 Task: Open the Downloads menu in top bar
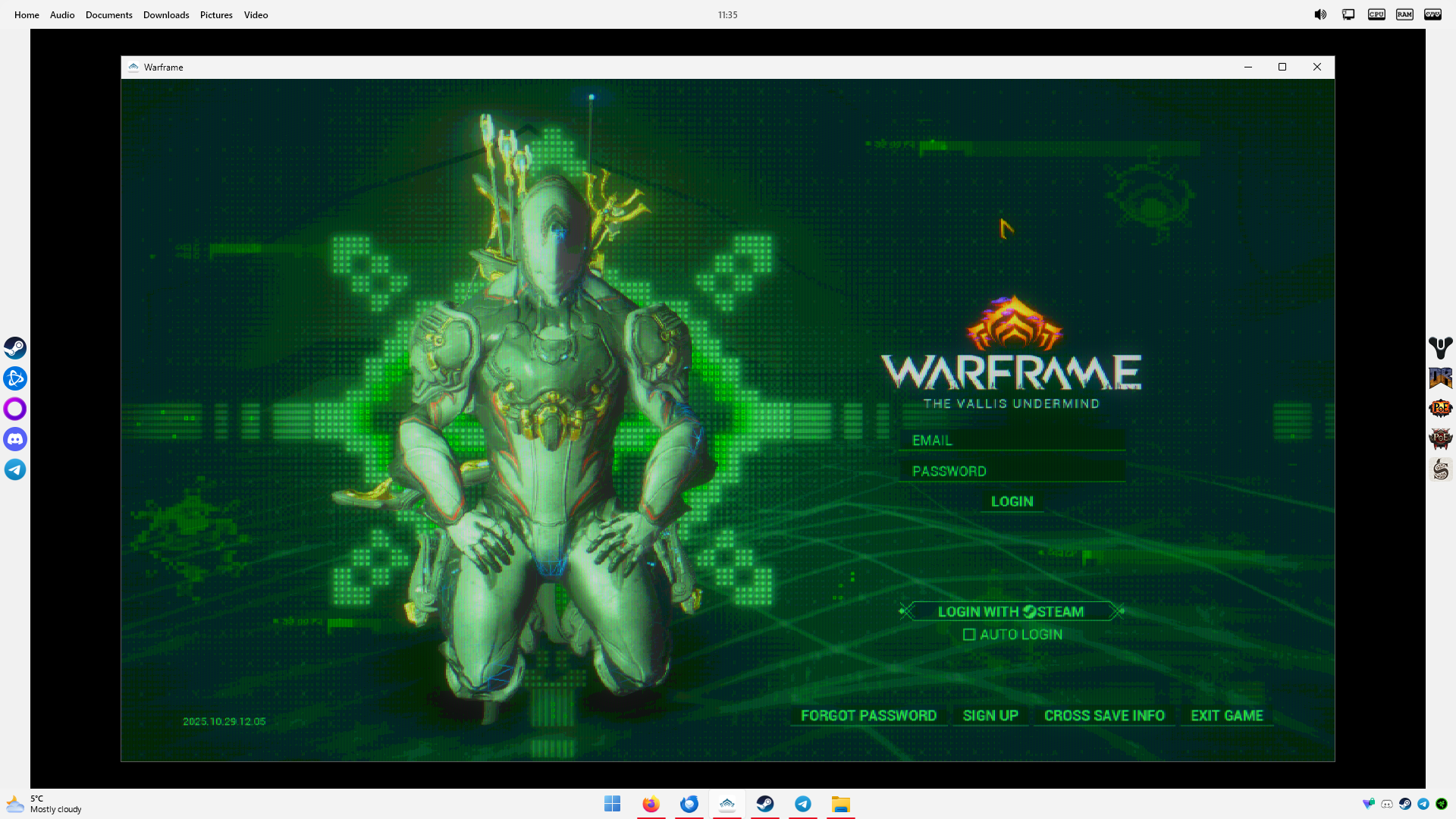coord(166,14)
